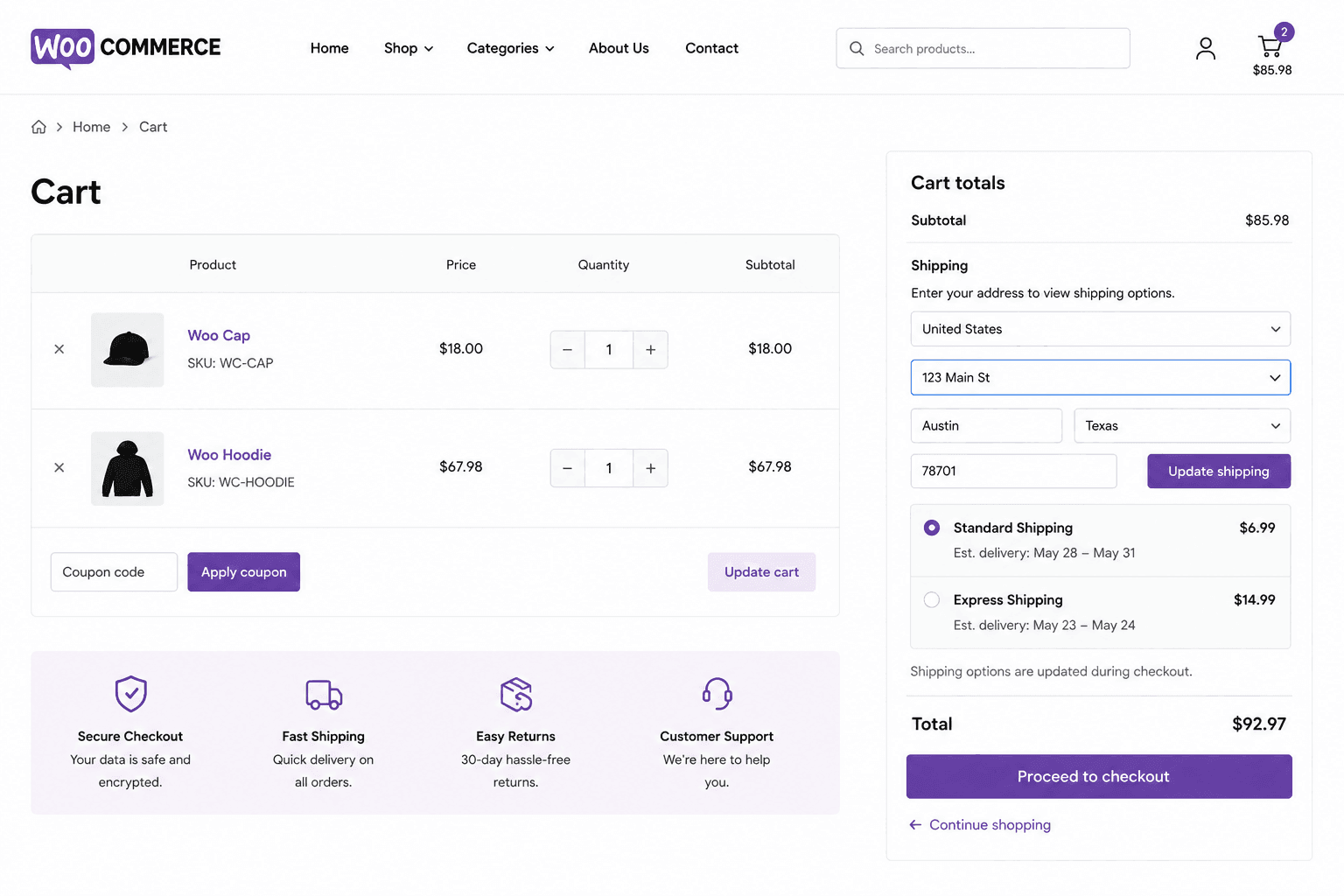Screen dimensions: 1344x896
Task: Focus the Coupon code field
Action: 114,571
